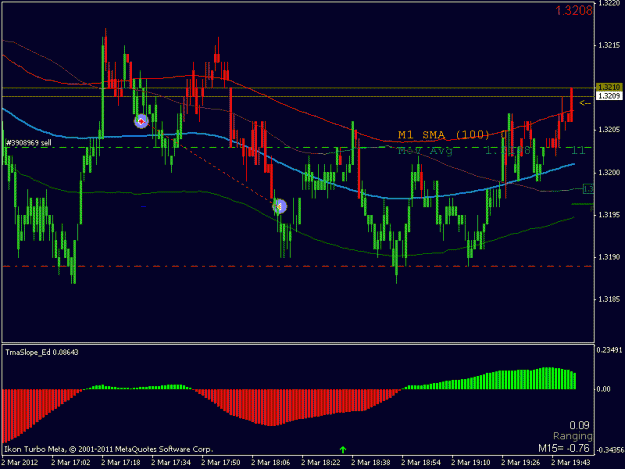Click the 1.3215 price scale label
This screenshot has width=625, height=469.
point(609,45)
